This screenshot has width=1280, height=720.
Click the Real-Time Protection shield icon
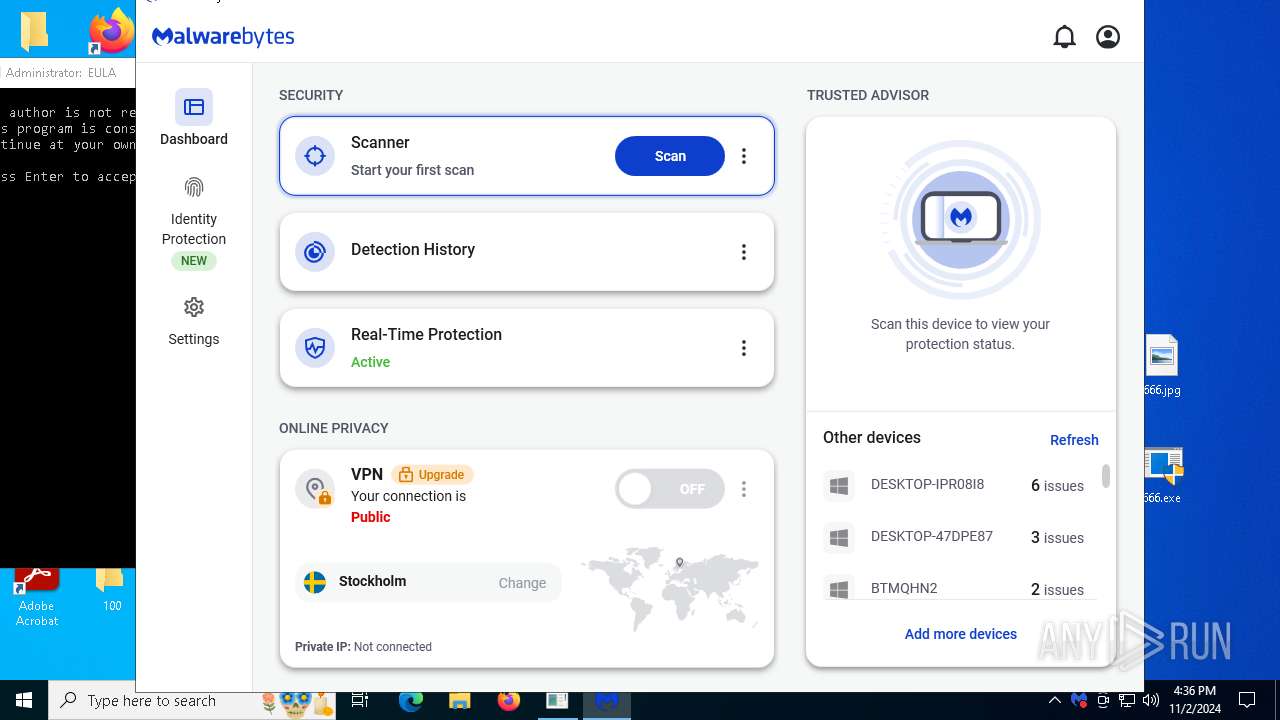[x=315, y=348]
